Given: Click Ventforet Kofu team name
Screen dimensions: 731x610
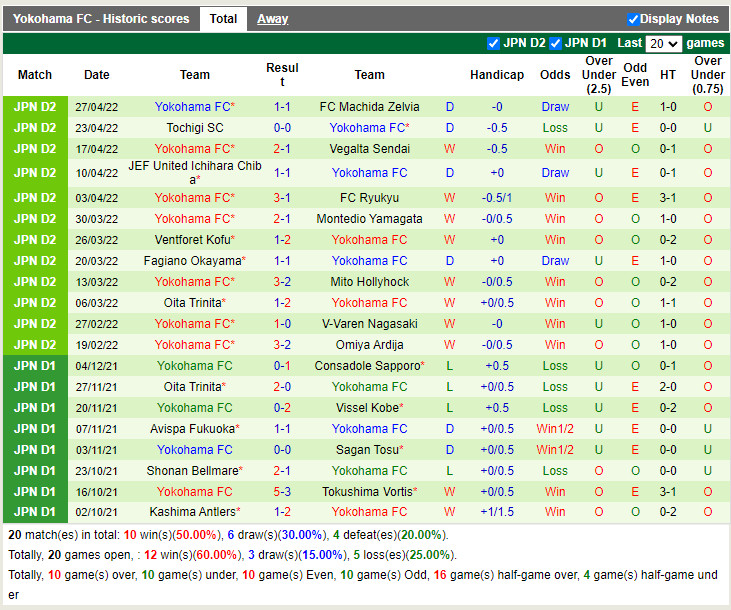Looking at the screenshot, I should point(191,240).
